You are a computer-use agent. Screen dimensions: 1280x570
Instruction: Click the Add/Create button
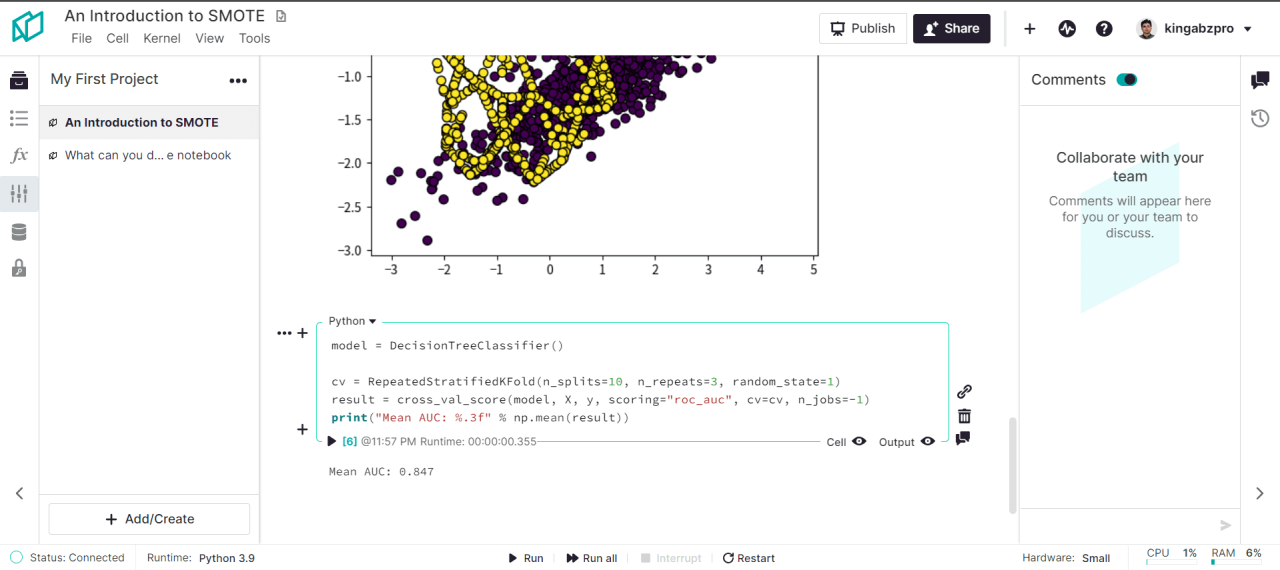pos(149,519)
